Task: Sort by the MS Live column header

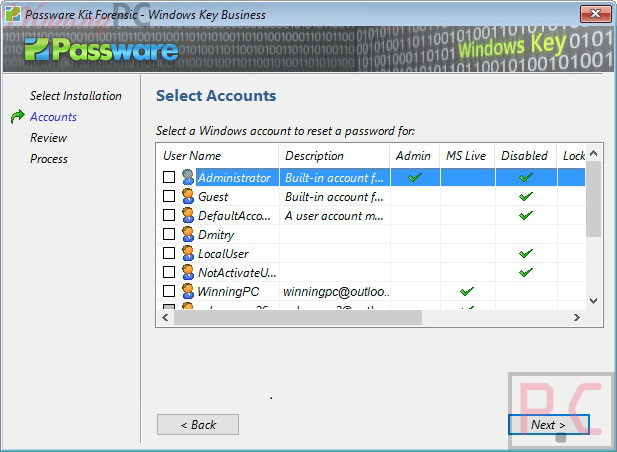Action: click(467, 156)
